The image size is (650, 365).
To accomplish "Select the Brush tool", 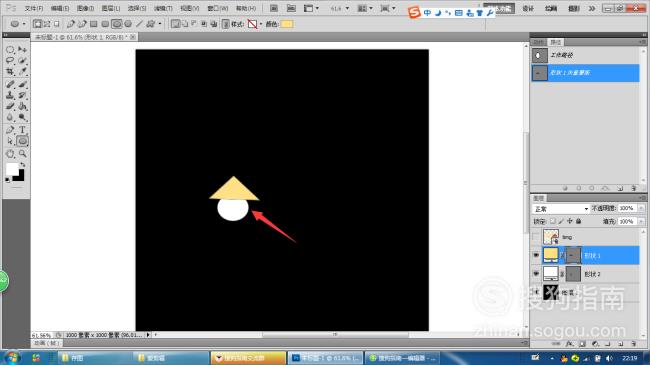I will coord(22,85).
